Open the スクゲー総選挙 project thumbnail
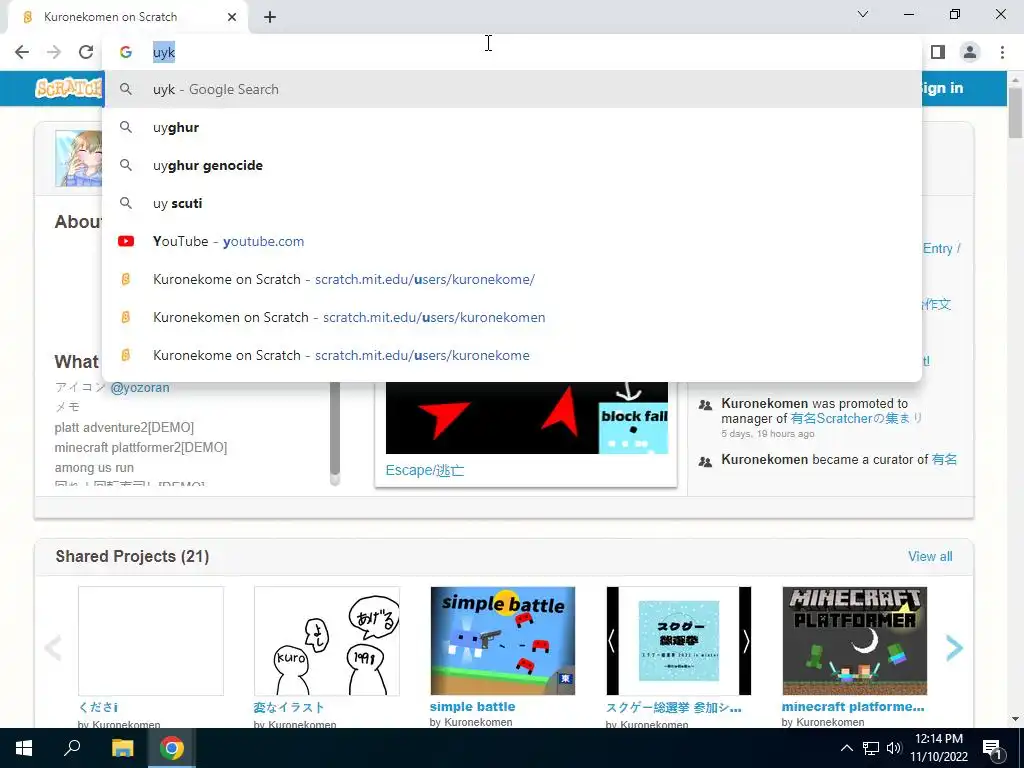 click(679, 641)
